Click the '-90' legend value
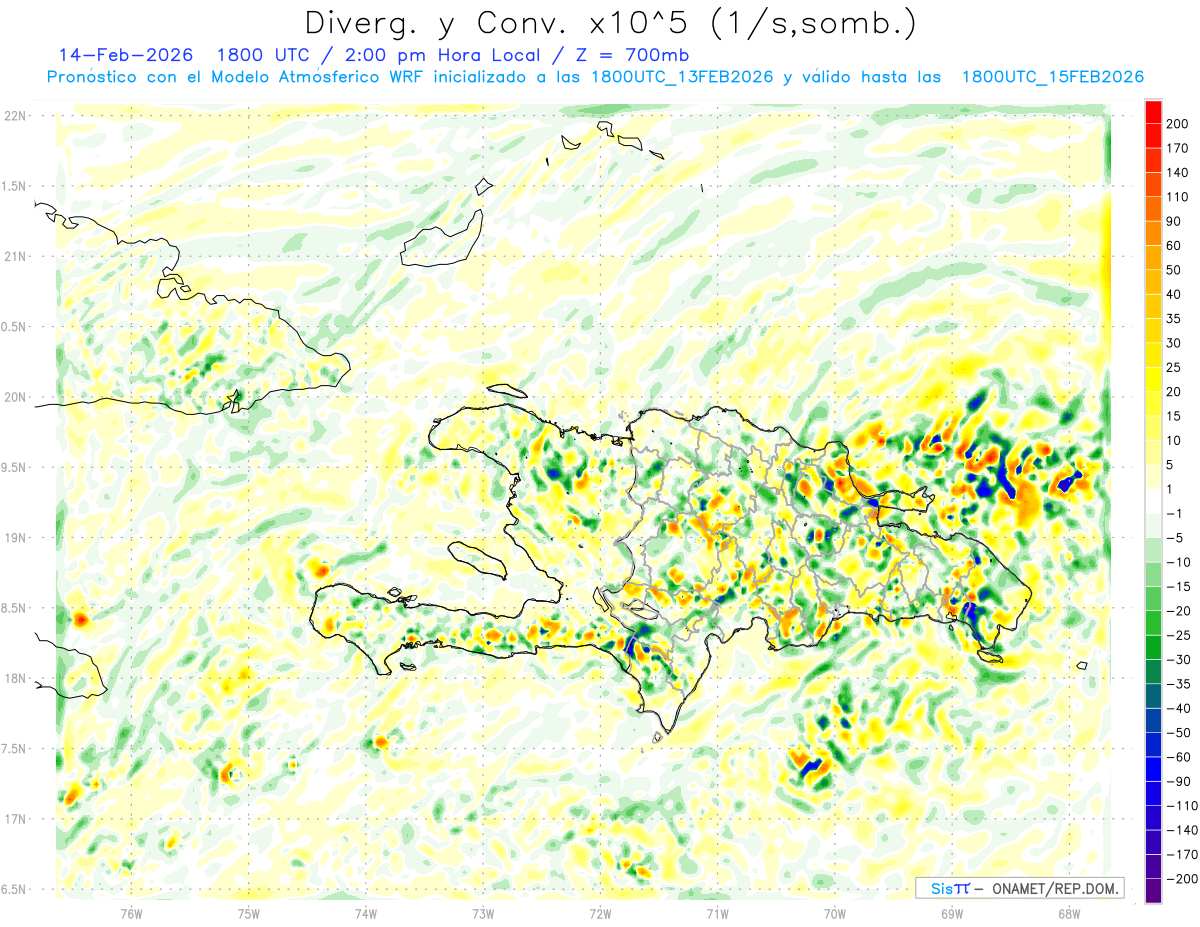Image resolution: width=1200 pixels, height=927 pixels. (1177, 781)
